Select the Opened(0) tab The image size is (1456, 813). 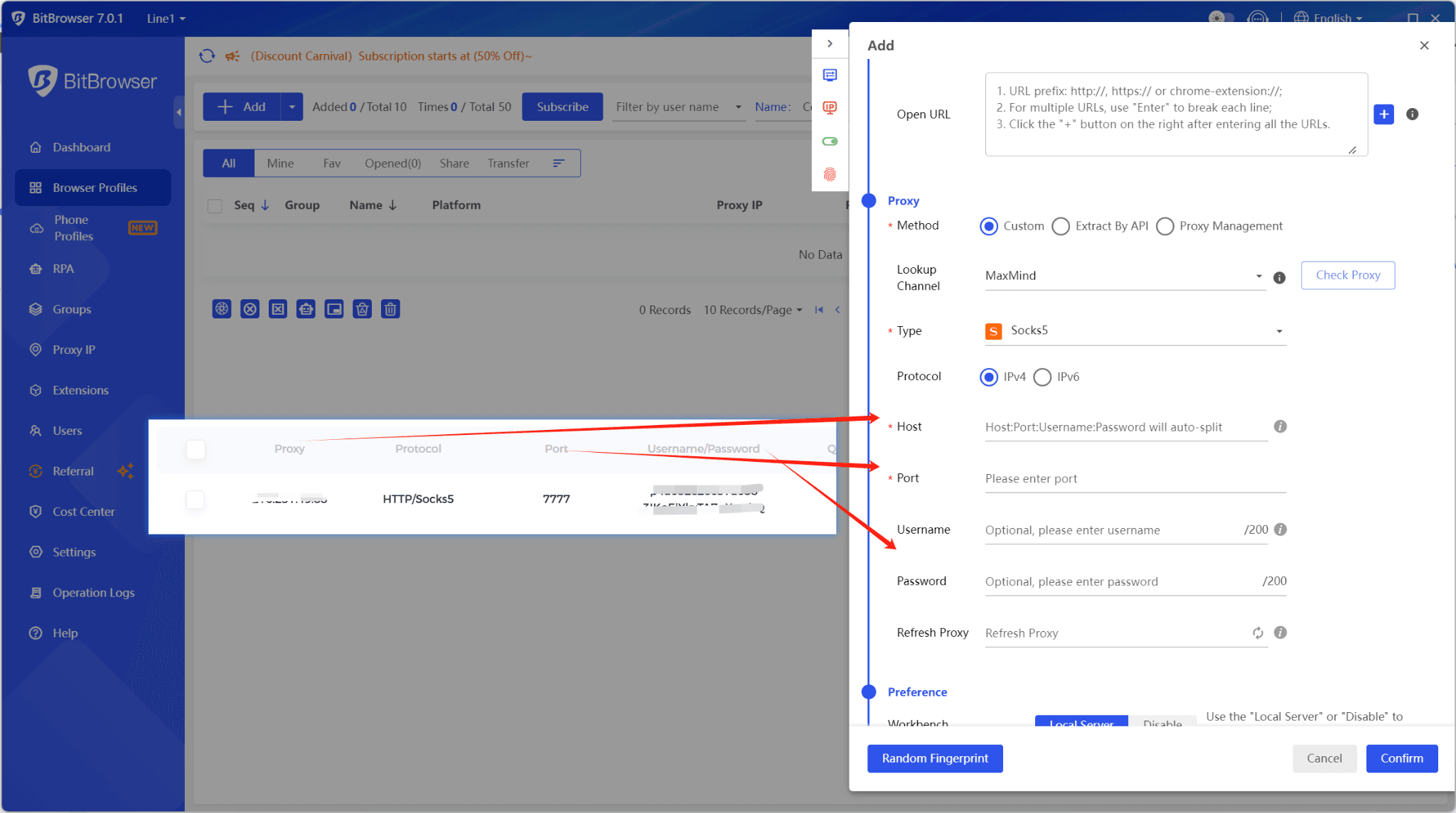coord(392,163)
